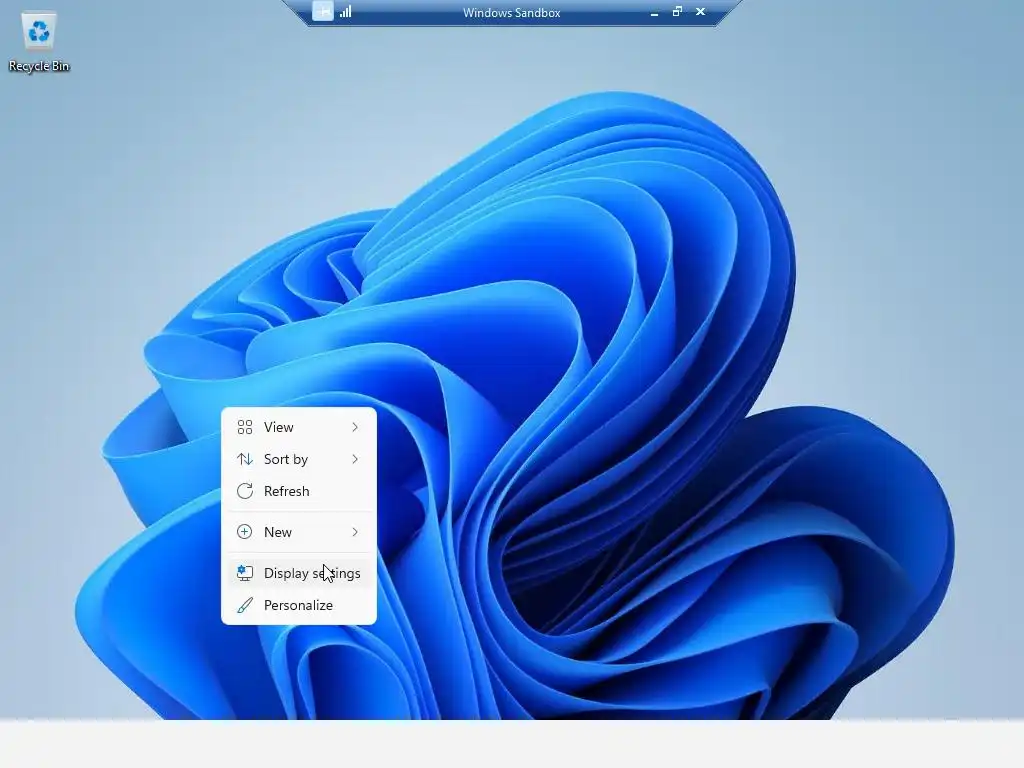1024x768 pixels.
Task: Click the Display settings monitor icon
Action: (245, 573)
